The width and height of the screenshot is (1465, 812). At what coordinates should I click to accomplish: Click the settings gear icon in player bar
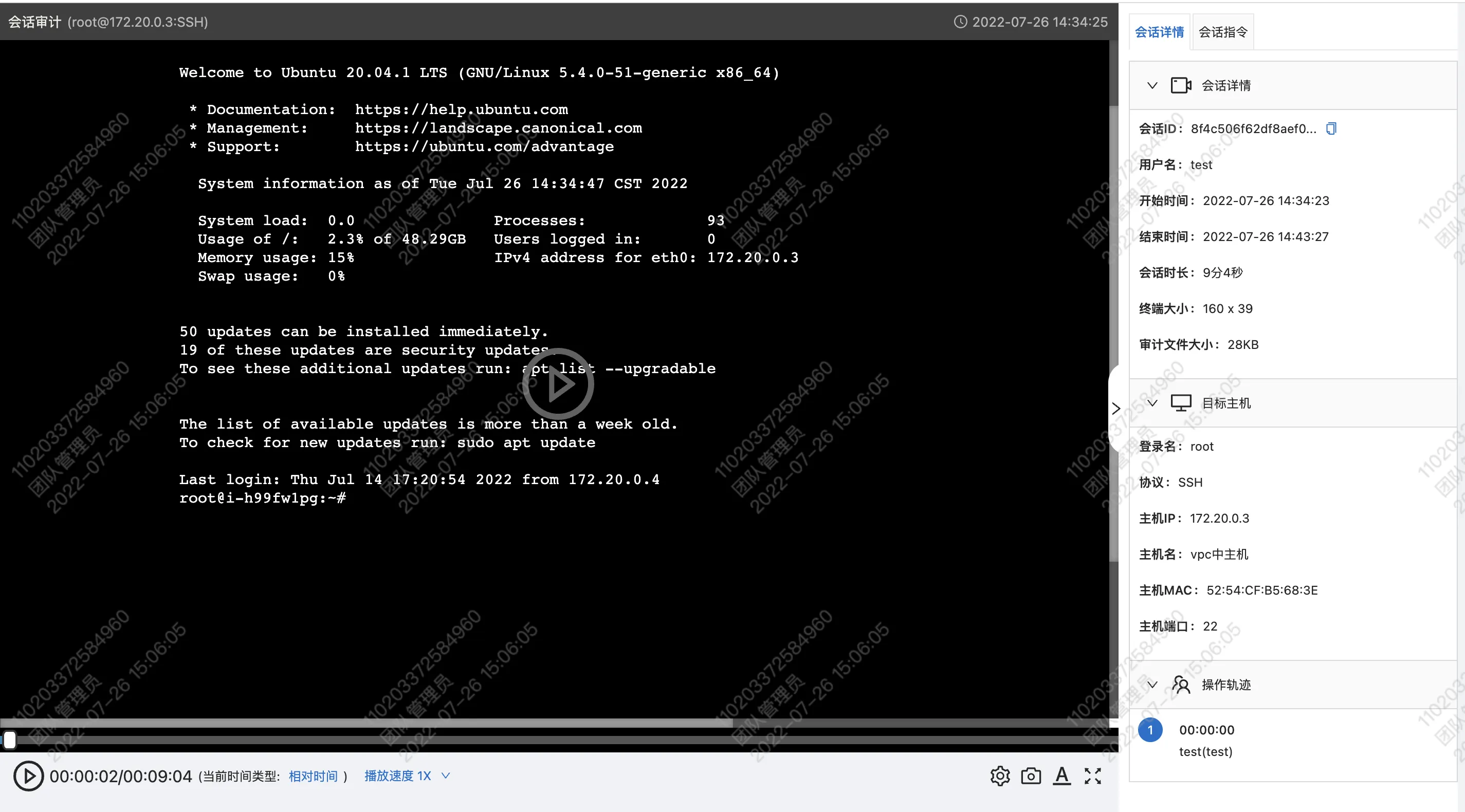pos(1000,776)
